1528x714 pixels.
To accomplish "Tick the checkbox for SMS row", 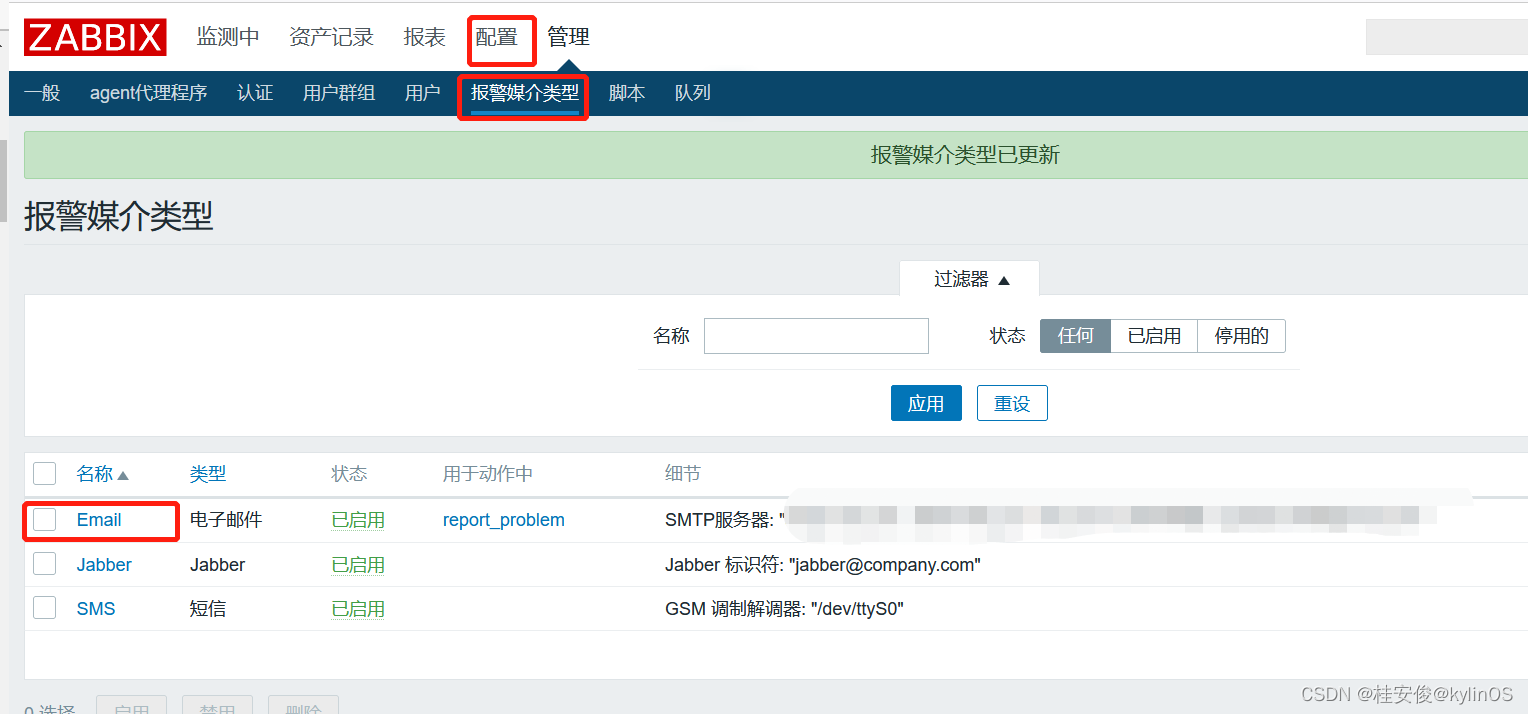I will (x=45, y=608).
